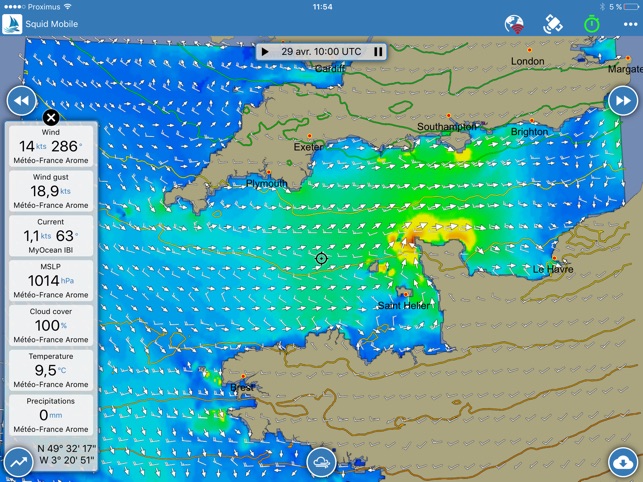643x482 pixels.
Task: Tap the 11:54 clock in status bar
Action: tap(322, 7)
